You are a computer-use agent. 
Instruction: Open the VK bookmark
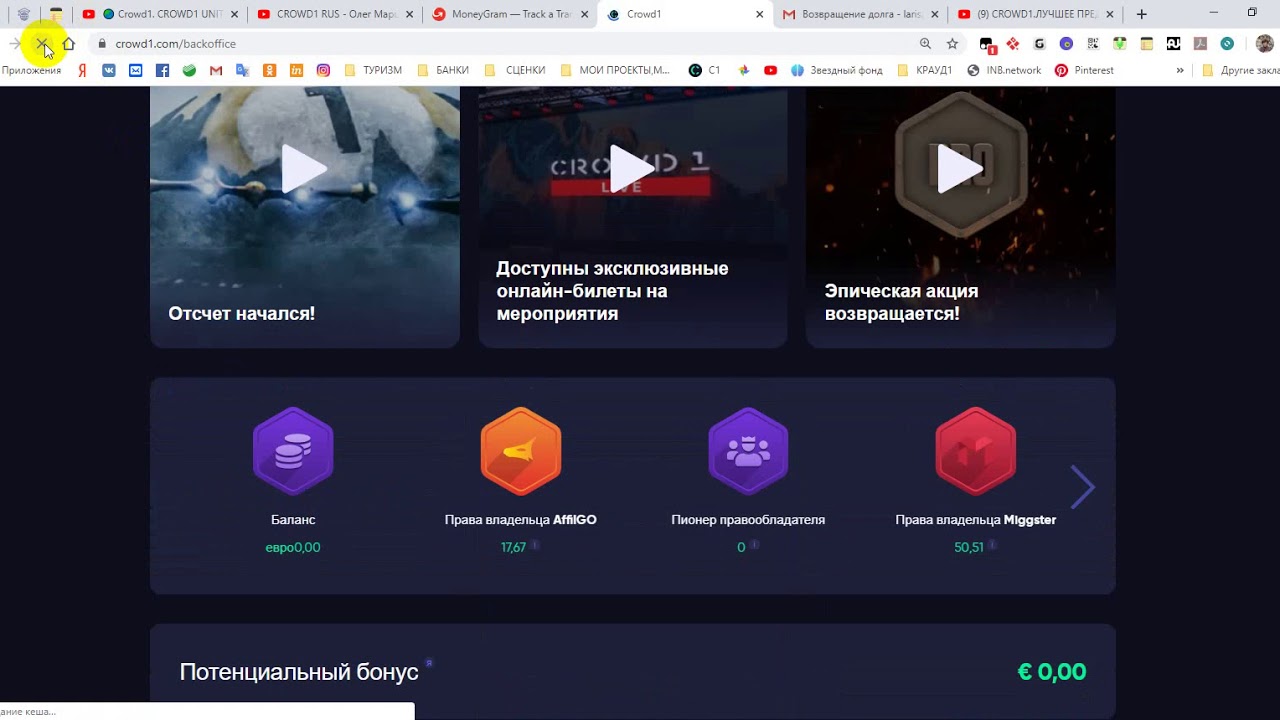click(x=108, y=70)
